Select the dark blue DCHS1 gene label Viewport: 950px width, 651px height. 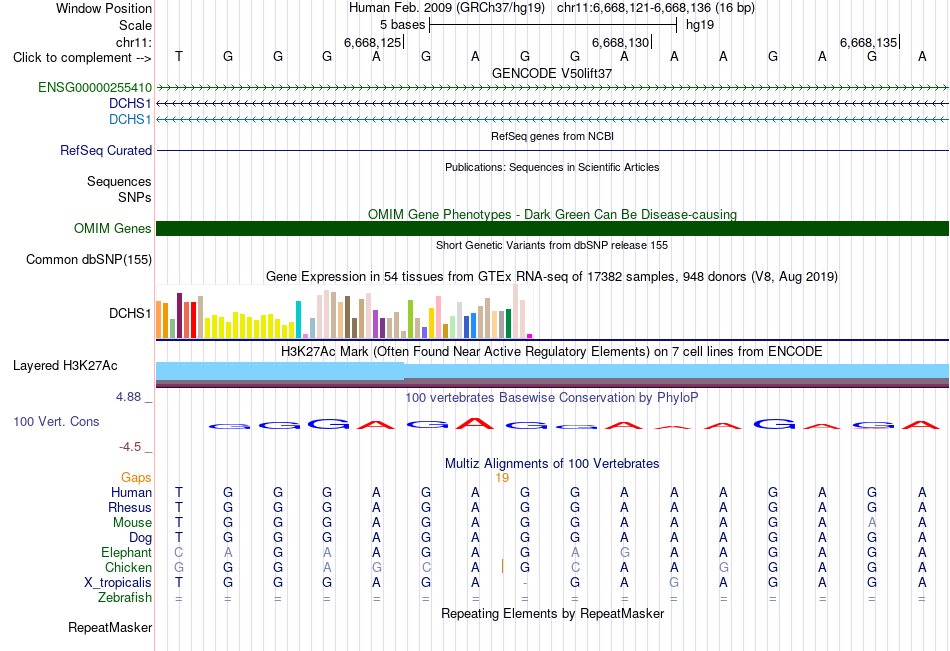point(130,103)
